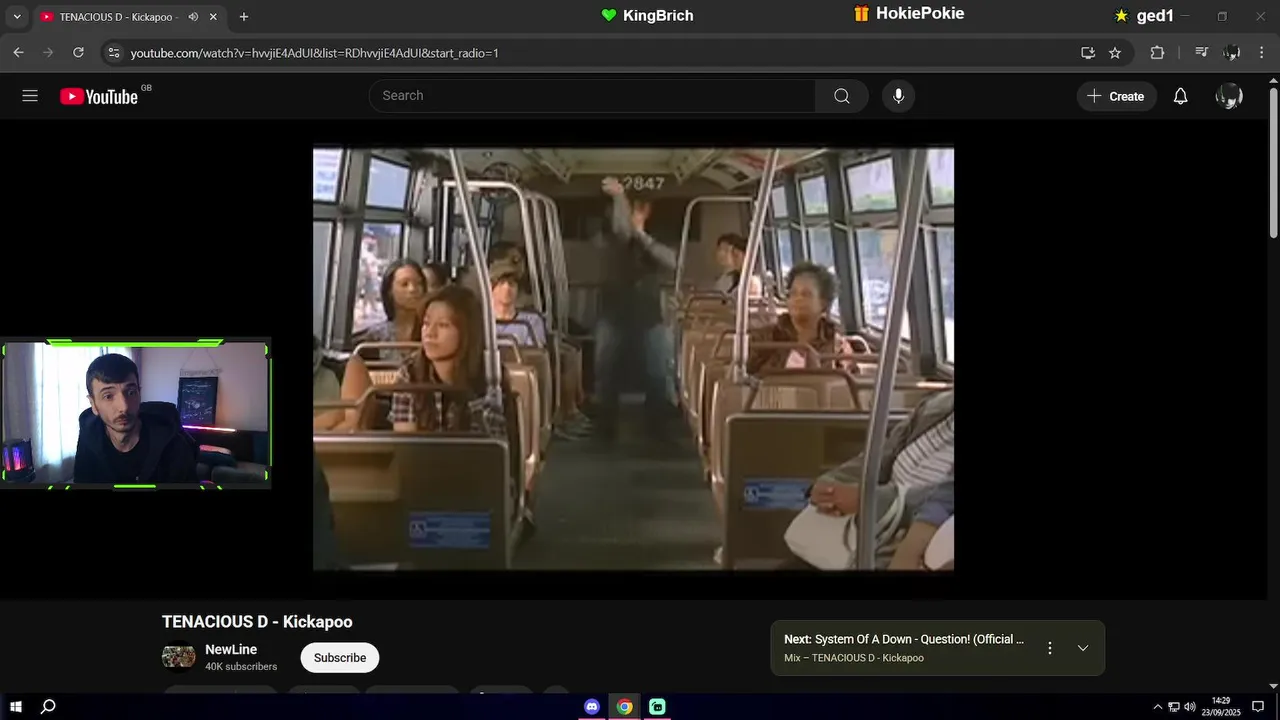The height and width of the screenshot is (720, 1280).
Task: Bookmark this page with the star
Action: pyautogui.click(x=1115, y=53)
